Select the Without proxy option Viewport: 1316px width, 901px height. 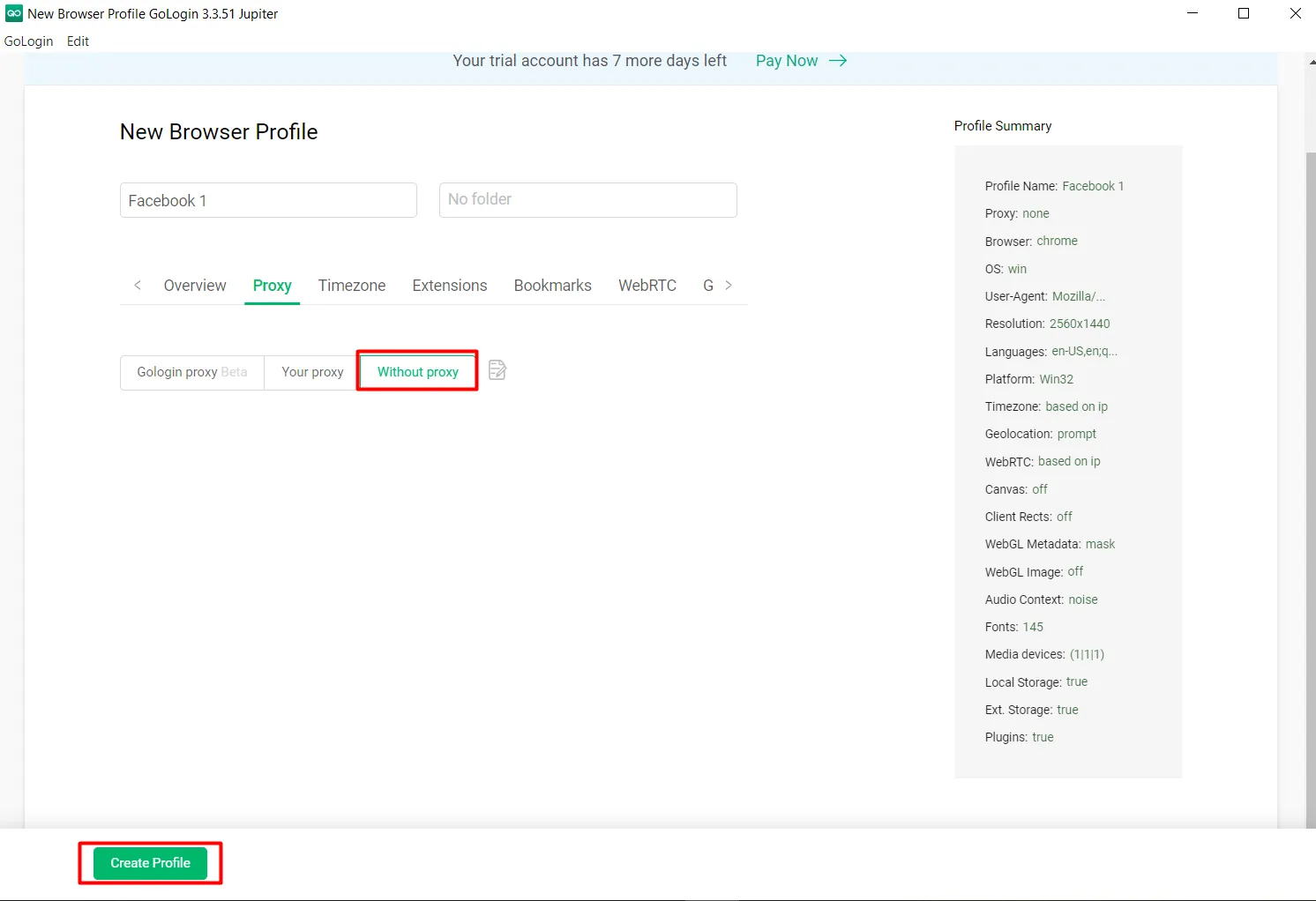(417, 372)
